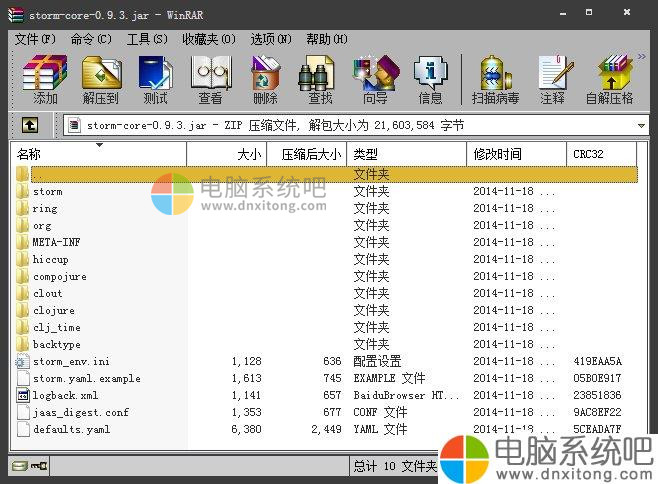The height and width of the screenshot is (484, 658).
Task: Select the clj_time folder
Action: pos(327,327)
